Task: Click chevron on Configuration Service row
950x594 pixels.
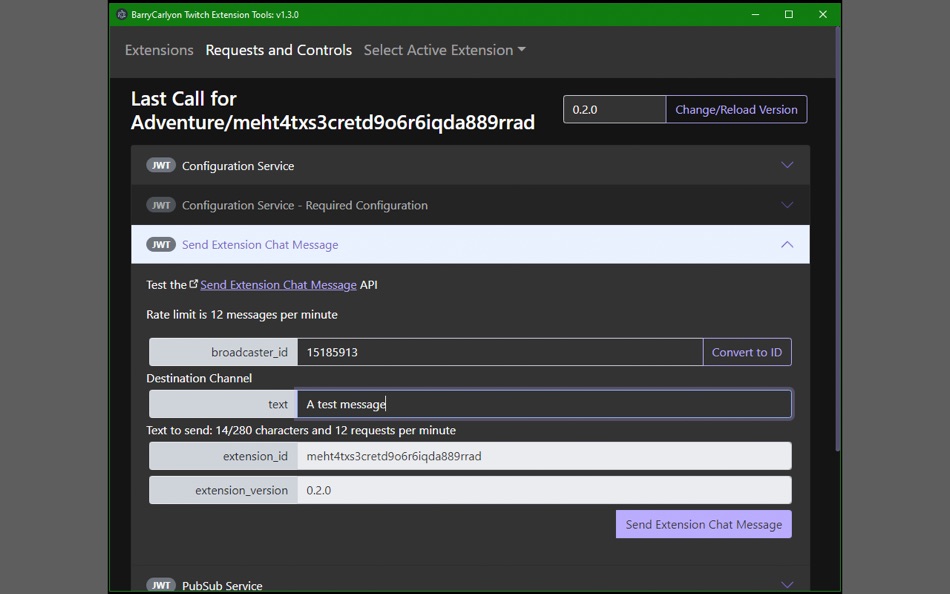Action: 787,165
